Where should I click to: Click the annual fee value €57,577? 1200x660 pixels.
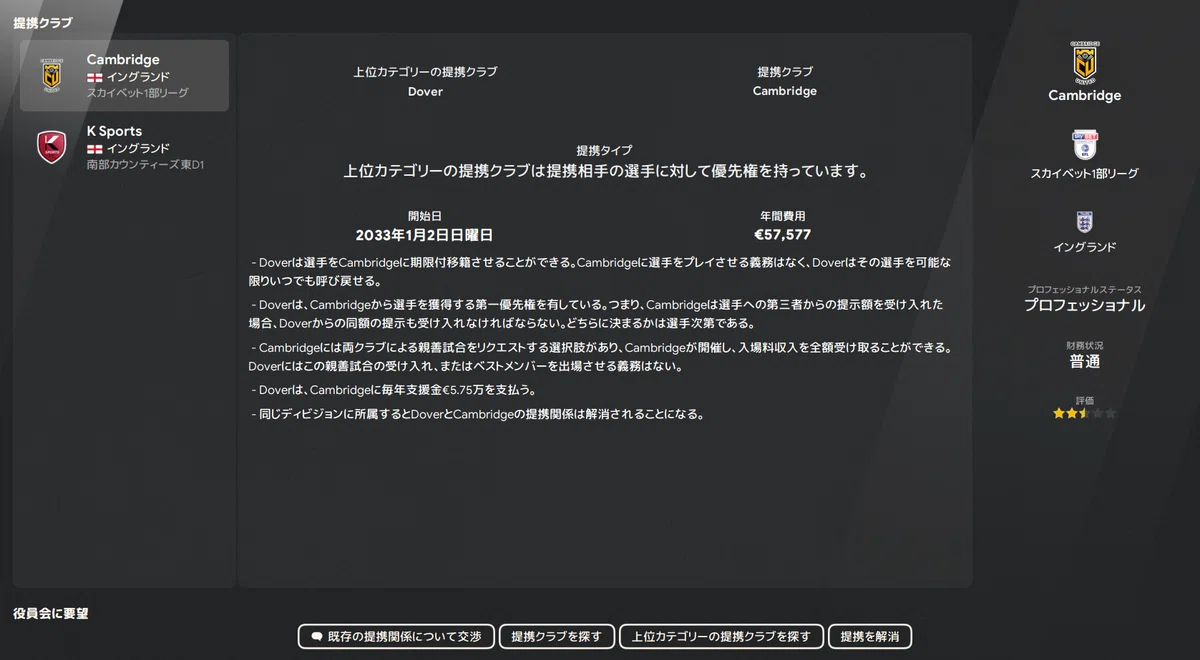(782, 235)
